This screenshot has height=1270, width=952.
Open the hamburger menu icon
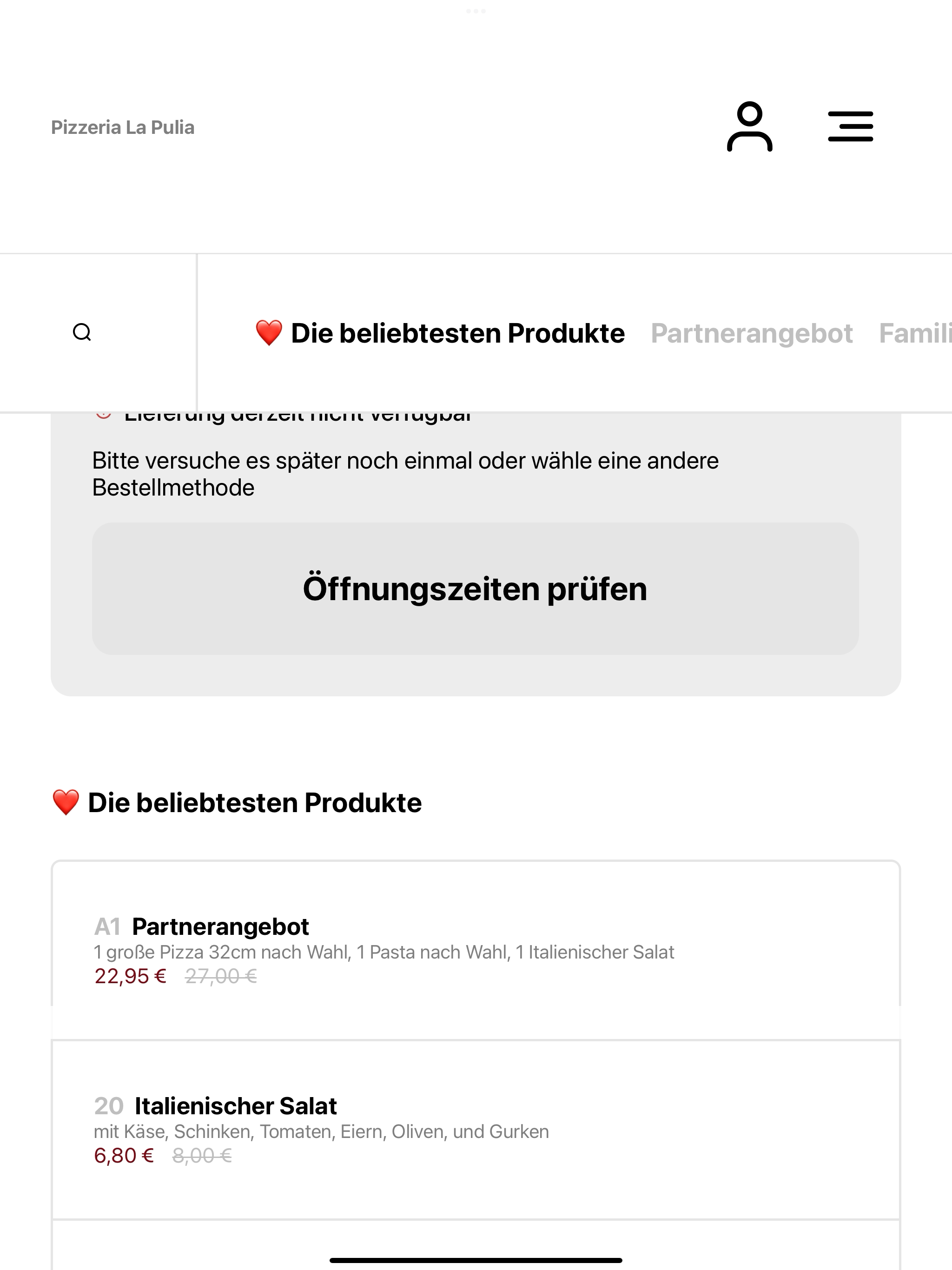pyautogui.click(x=850, y=127)
